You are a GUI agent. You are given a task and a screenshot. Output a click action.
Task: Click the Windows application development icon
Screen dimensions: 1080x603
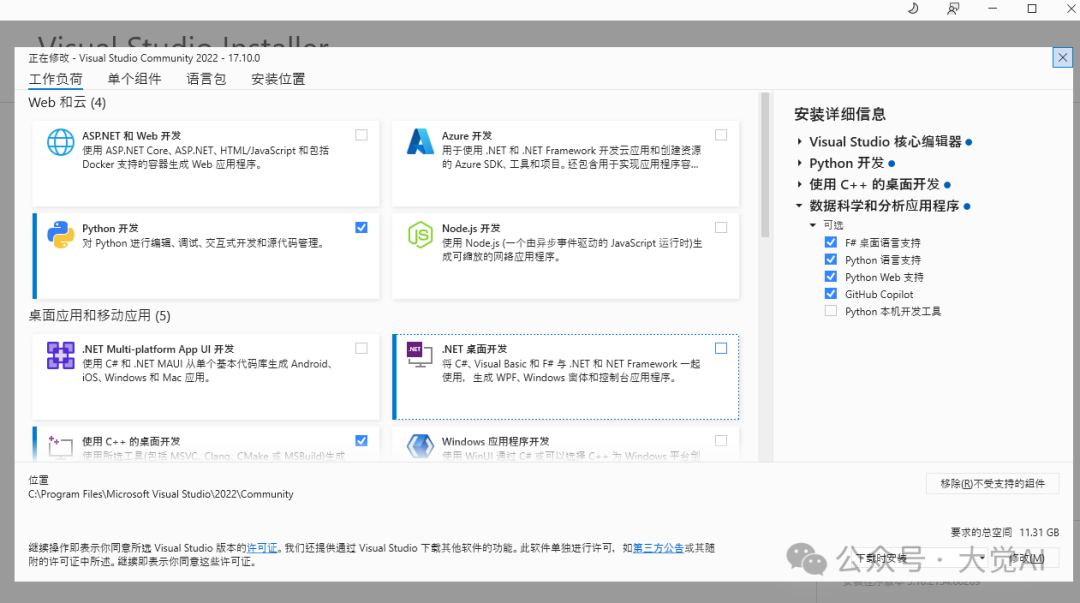tap(420, 447)
